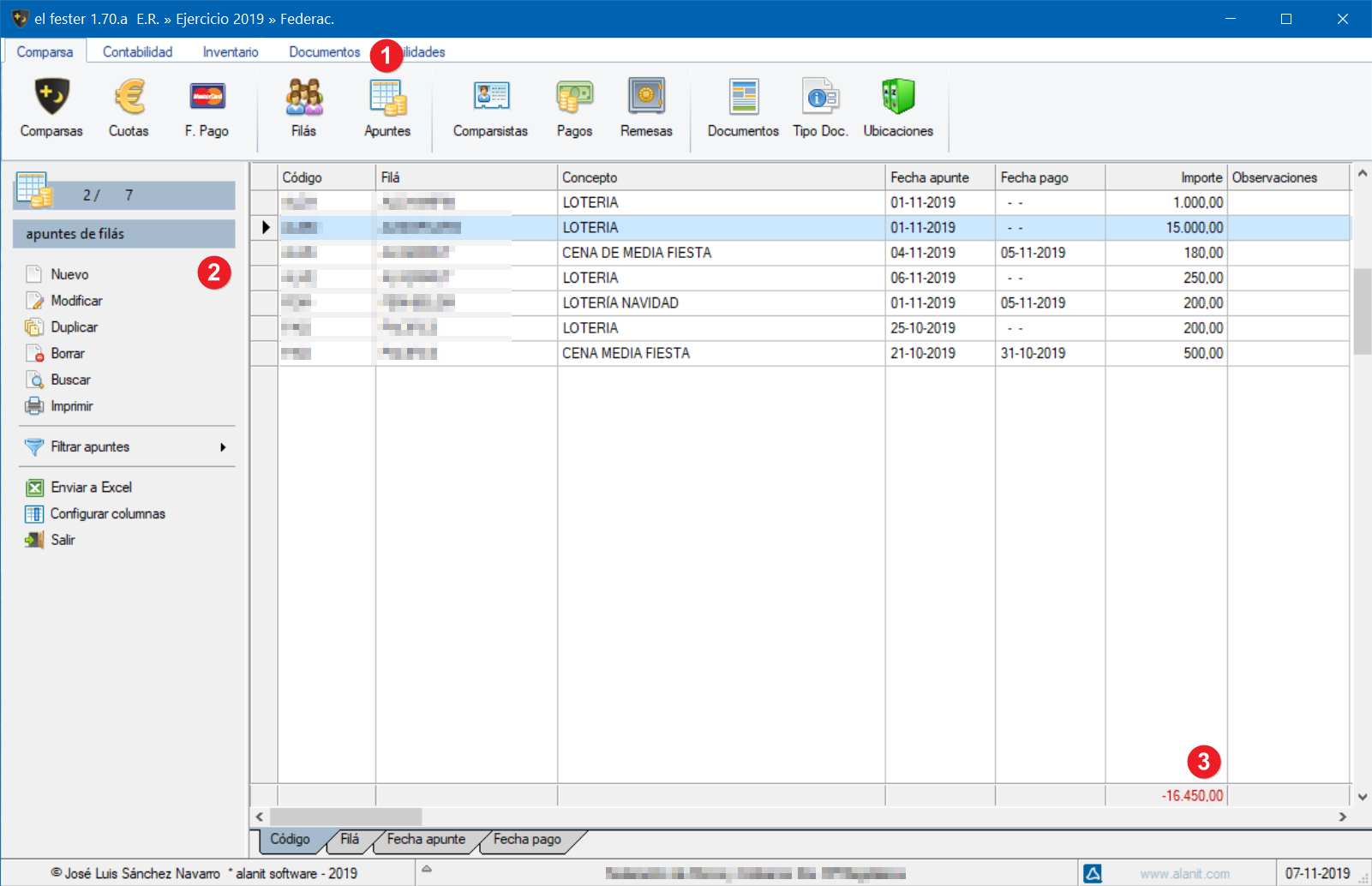Click the Cuotas euro icon
Screen dimensions: 1372x886
click(x=129, y=98)
